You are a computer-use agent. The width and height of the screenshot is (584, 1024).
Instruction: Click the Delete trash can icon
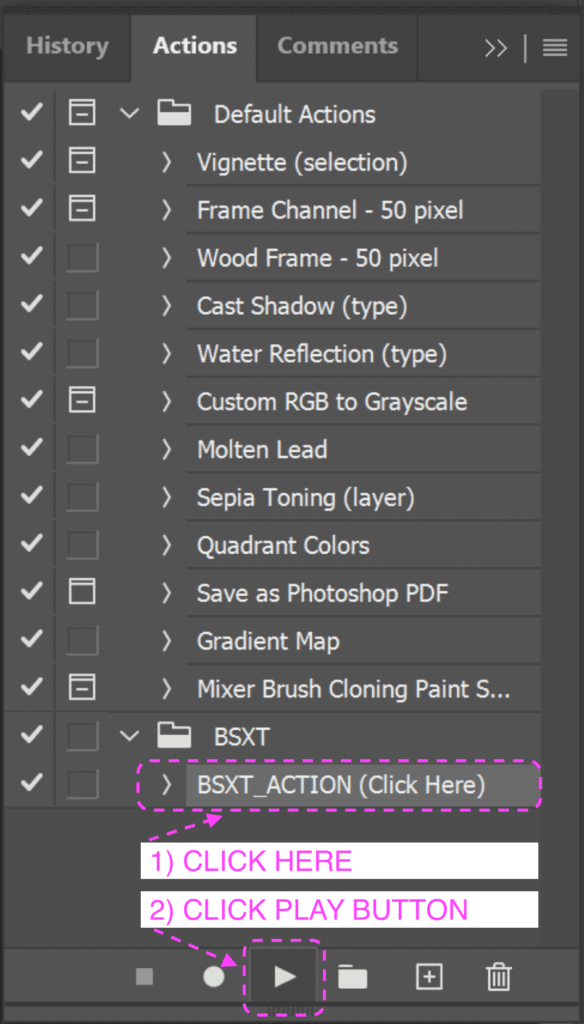(499, 977)
